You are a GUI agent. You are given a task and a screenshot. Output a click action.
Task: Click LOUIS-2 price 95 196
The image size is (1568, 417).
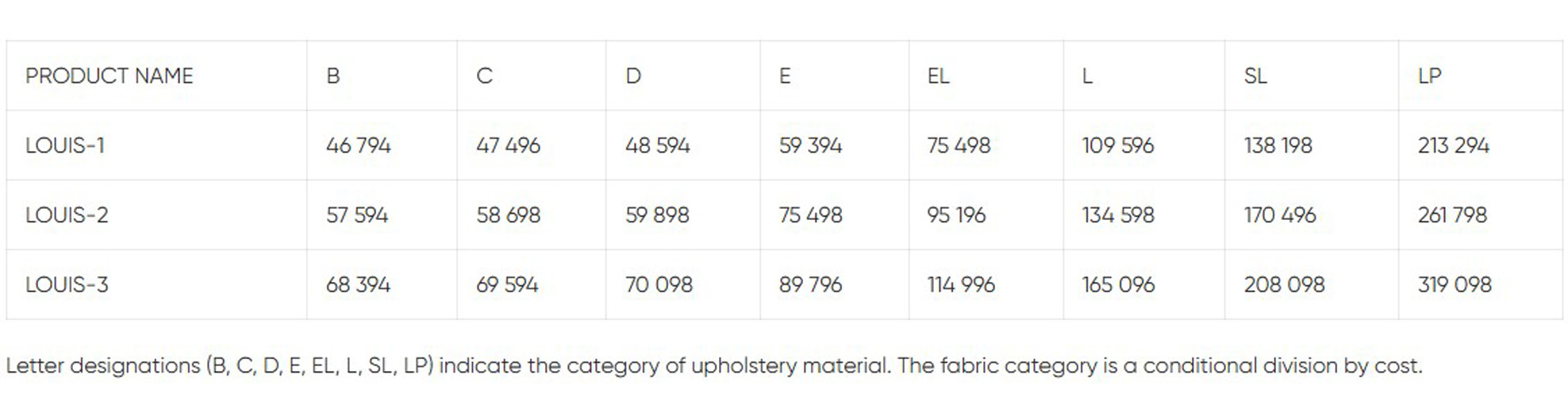tap(956, 215)
